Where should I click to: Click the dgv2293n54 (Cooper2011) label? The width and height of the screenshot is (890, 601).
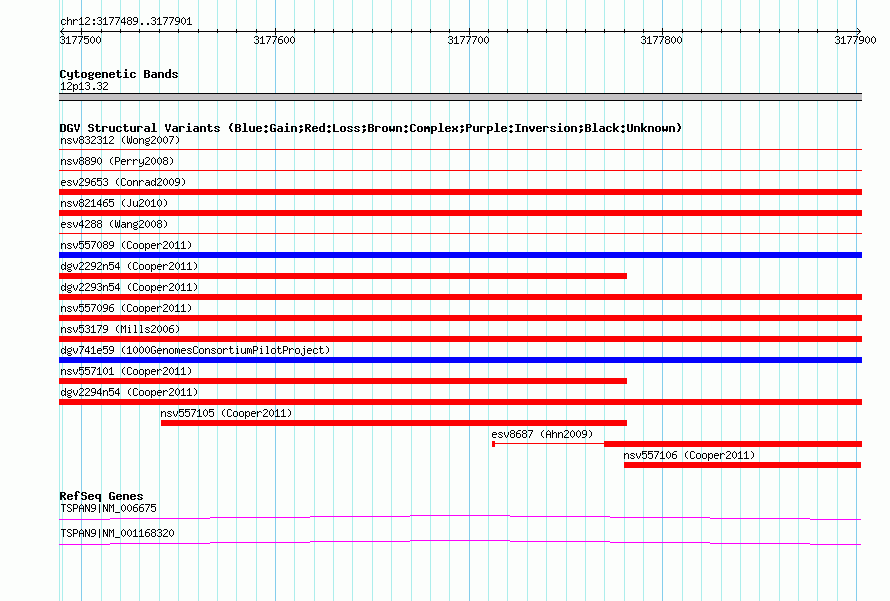coord(129,287)
